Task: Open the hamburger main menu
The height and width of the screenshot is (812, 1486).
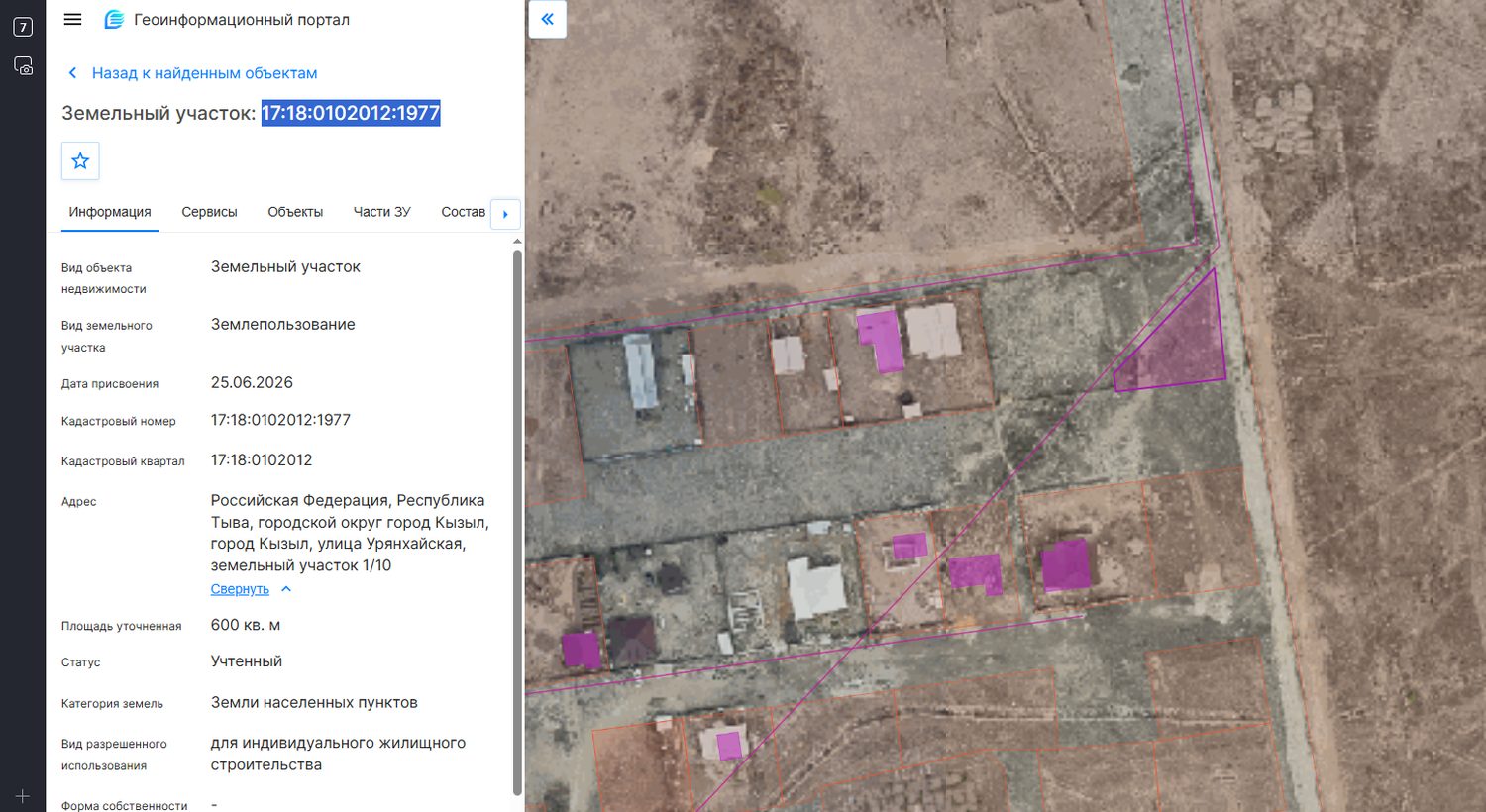Action: (72, 19)
